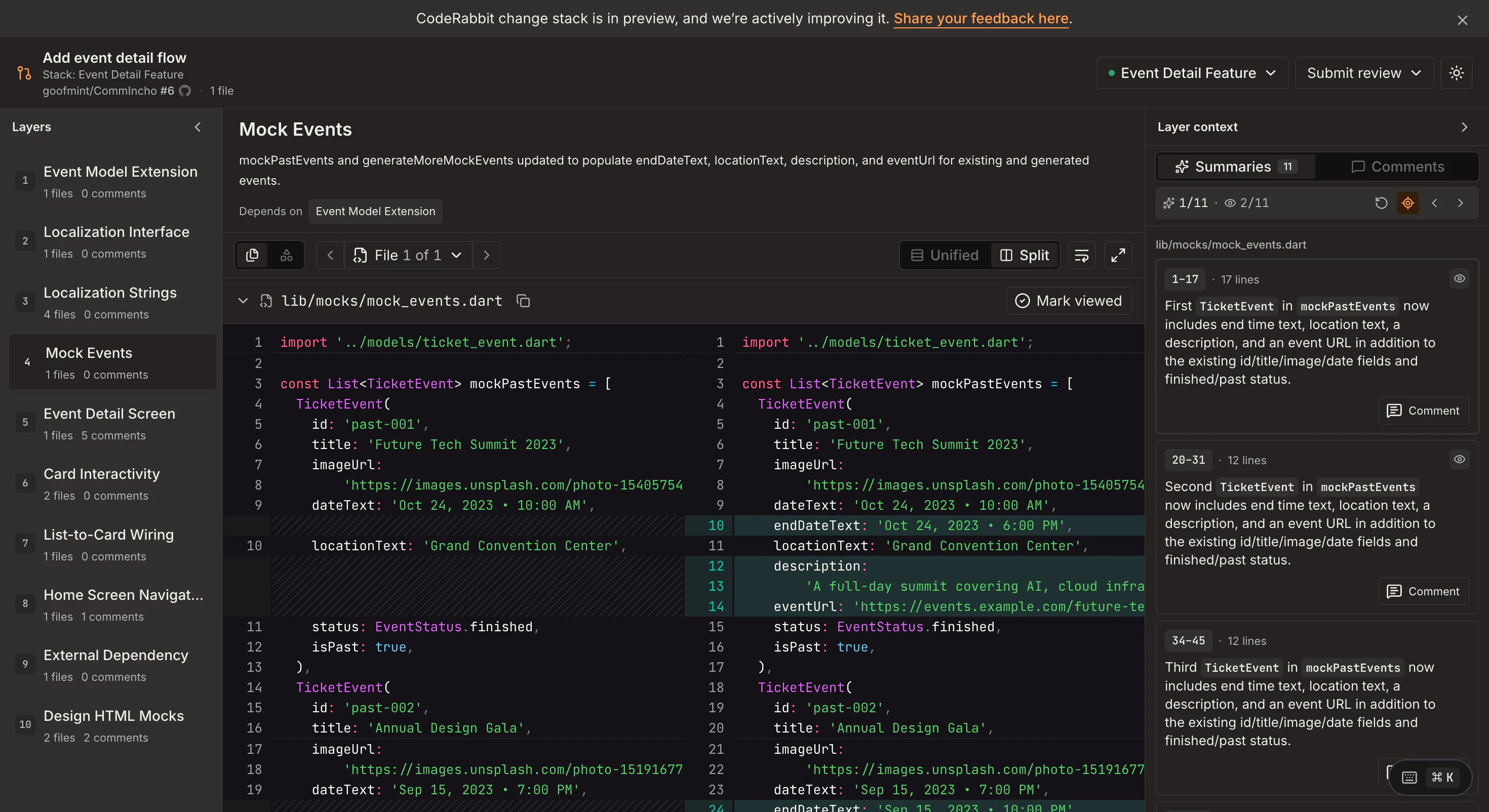Go to previous summary chevron

[1434, 203]
